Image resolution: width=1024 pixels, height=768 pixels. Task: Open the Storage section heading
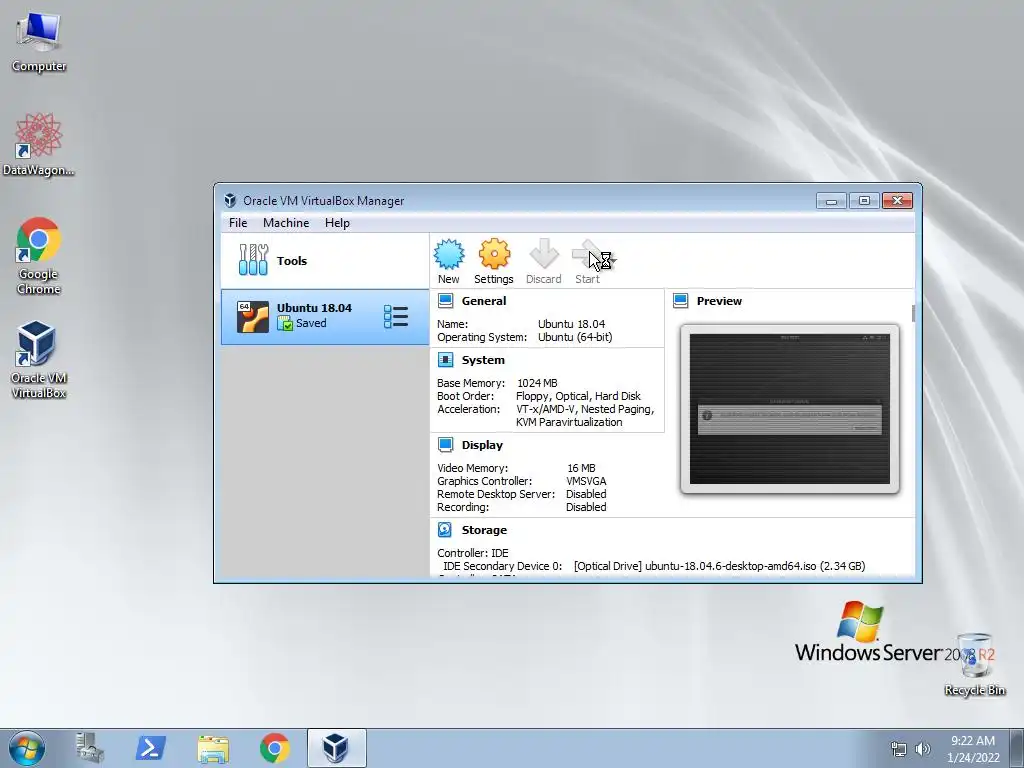[x=484, y=530]
